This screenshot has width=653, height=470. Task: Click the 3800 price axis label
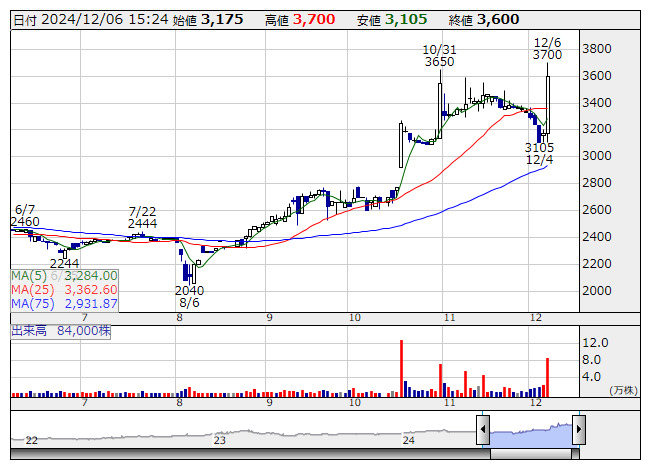click(597, 49)
